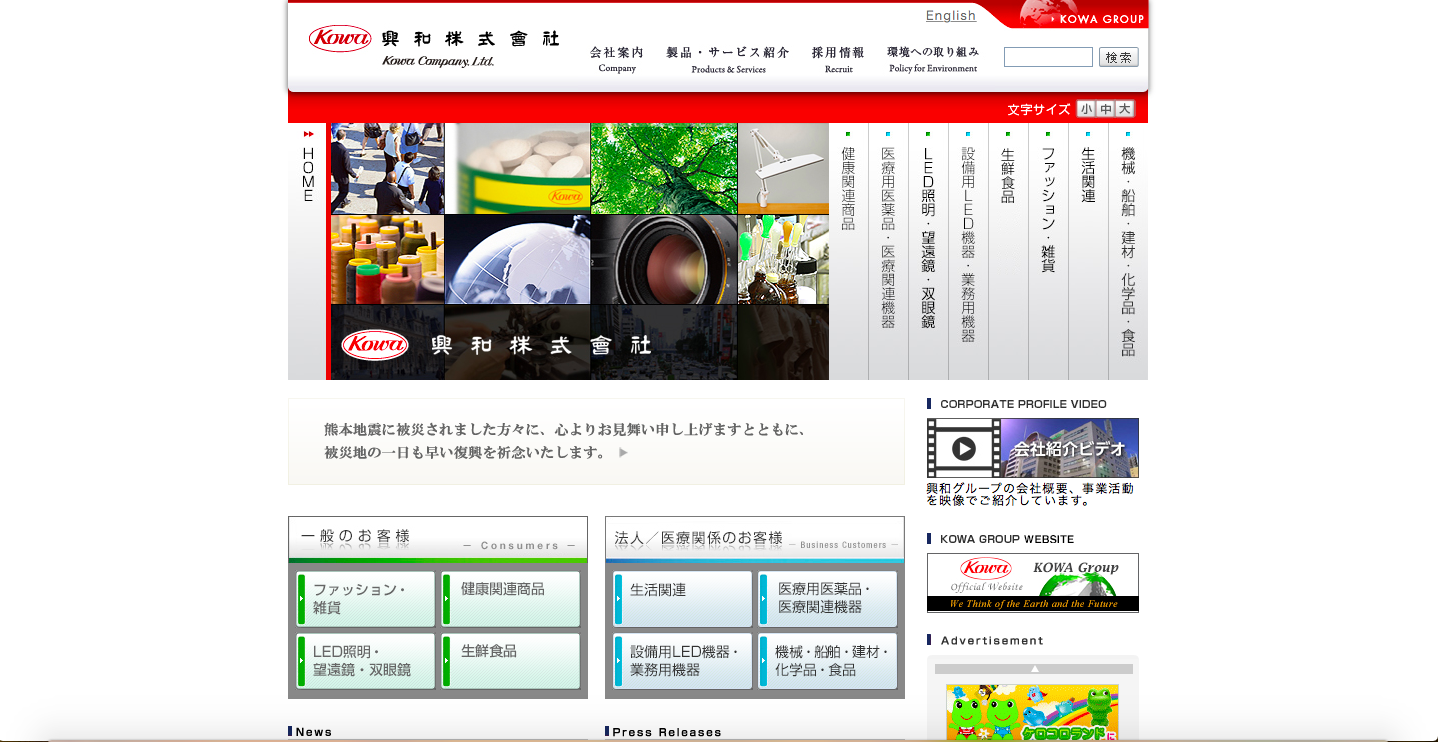This screenshot has width=1438, height=742.
Task: Open consumer 生鮮食品 button
Action: coord(510,661)
